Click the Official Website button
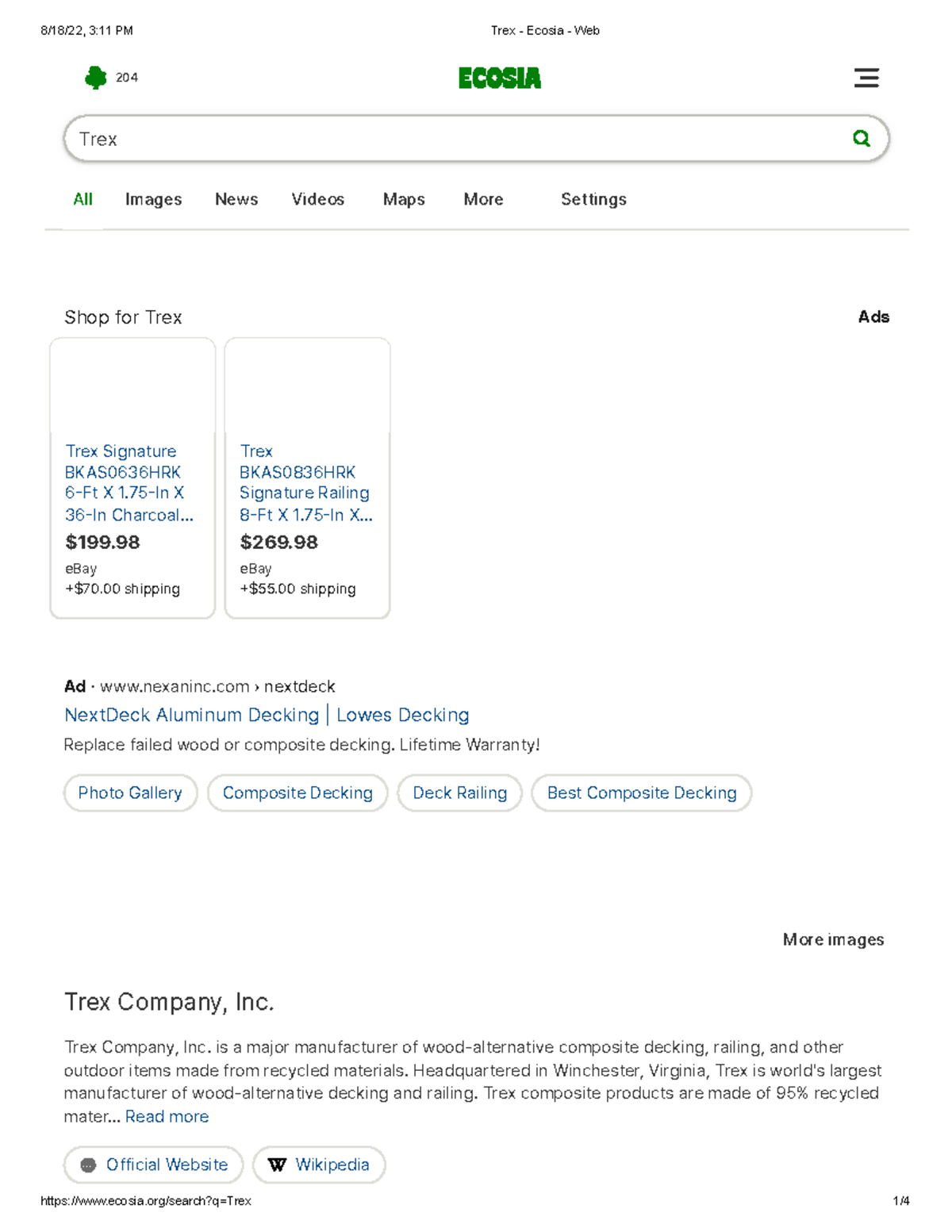 [x=152, y=1165]
